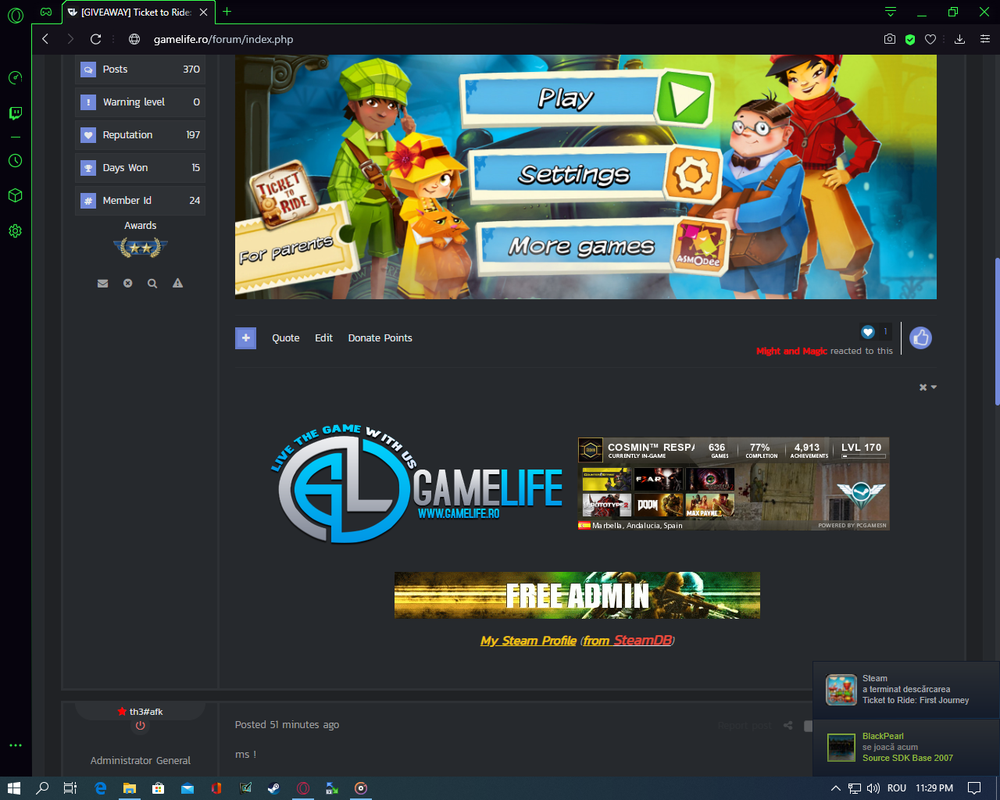This screenshot has height=800, width=1000.
Task: Click the address bar URL
Action: pyautogui.click(x=223, y=40)
